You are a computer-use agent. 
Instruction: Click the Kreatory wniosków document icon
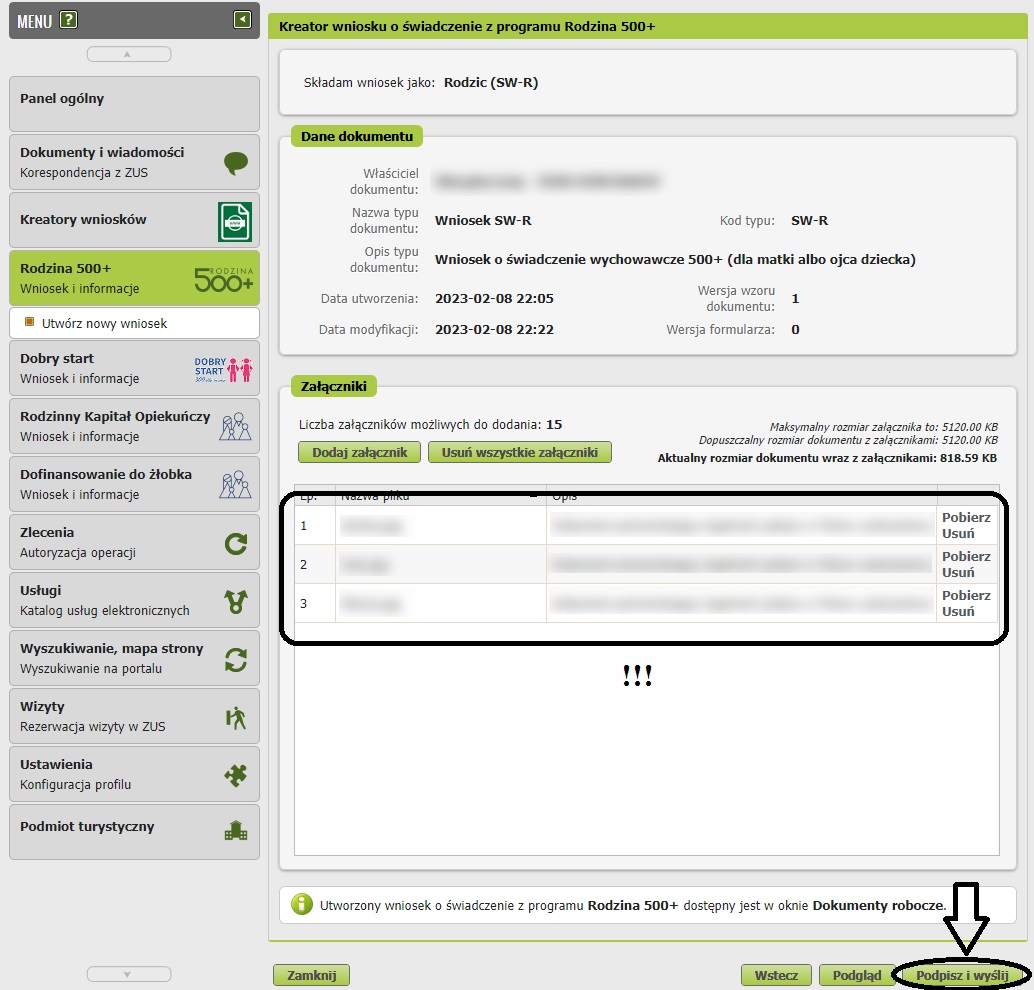[235, 221]
